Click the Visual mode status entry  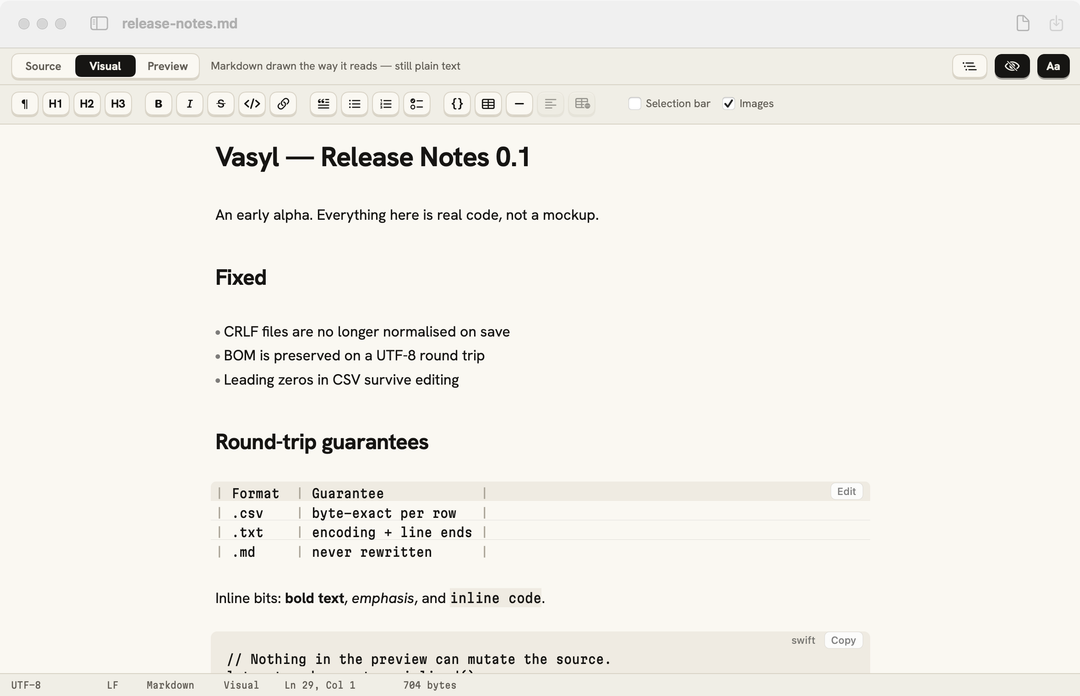tap(241, 685)
